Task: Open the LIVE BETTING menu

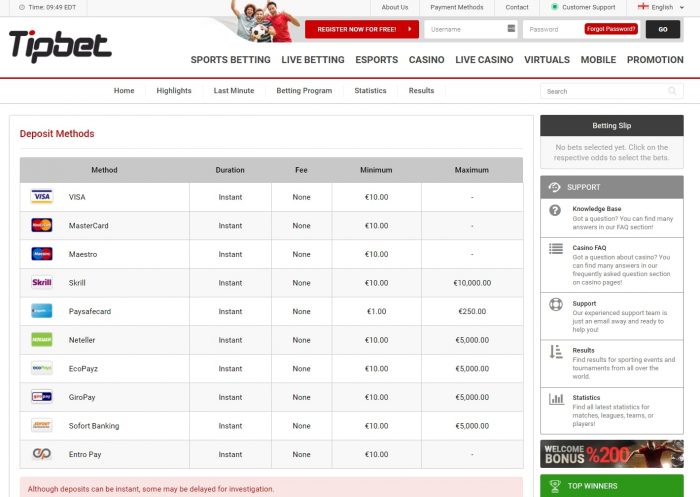Action: pos(312,60)
